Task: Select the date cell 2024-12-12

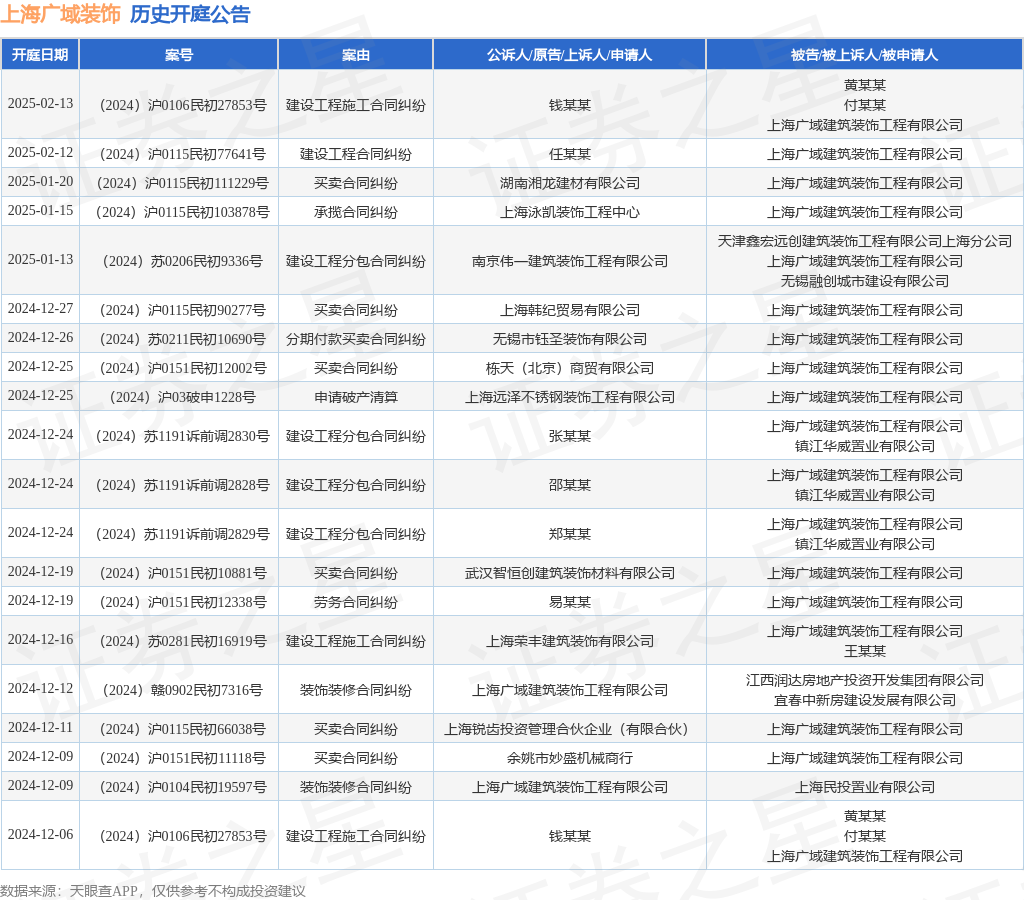Action: pyautogui.click(x=40, y=689)
